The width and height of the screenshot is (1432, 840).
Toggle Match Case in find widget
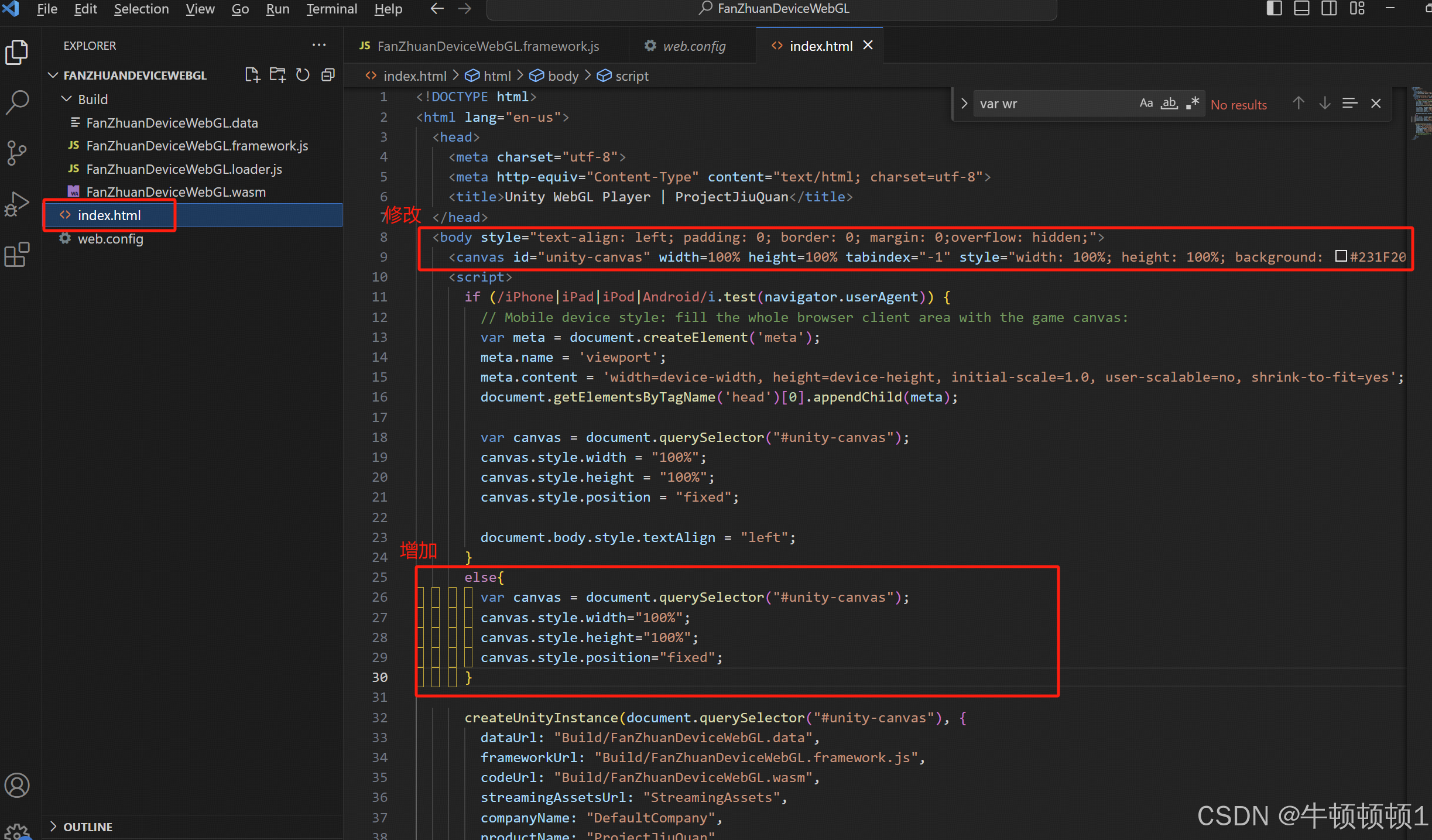[1146, 104]
